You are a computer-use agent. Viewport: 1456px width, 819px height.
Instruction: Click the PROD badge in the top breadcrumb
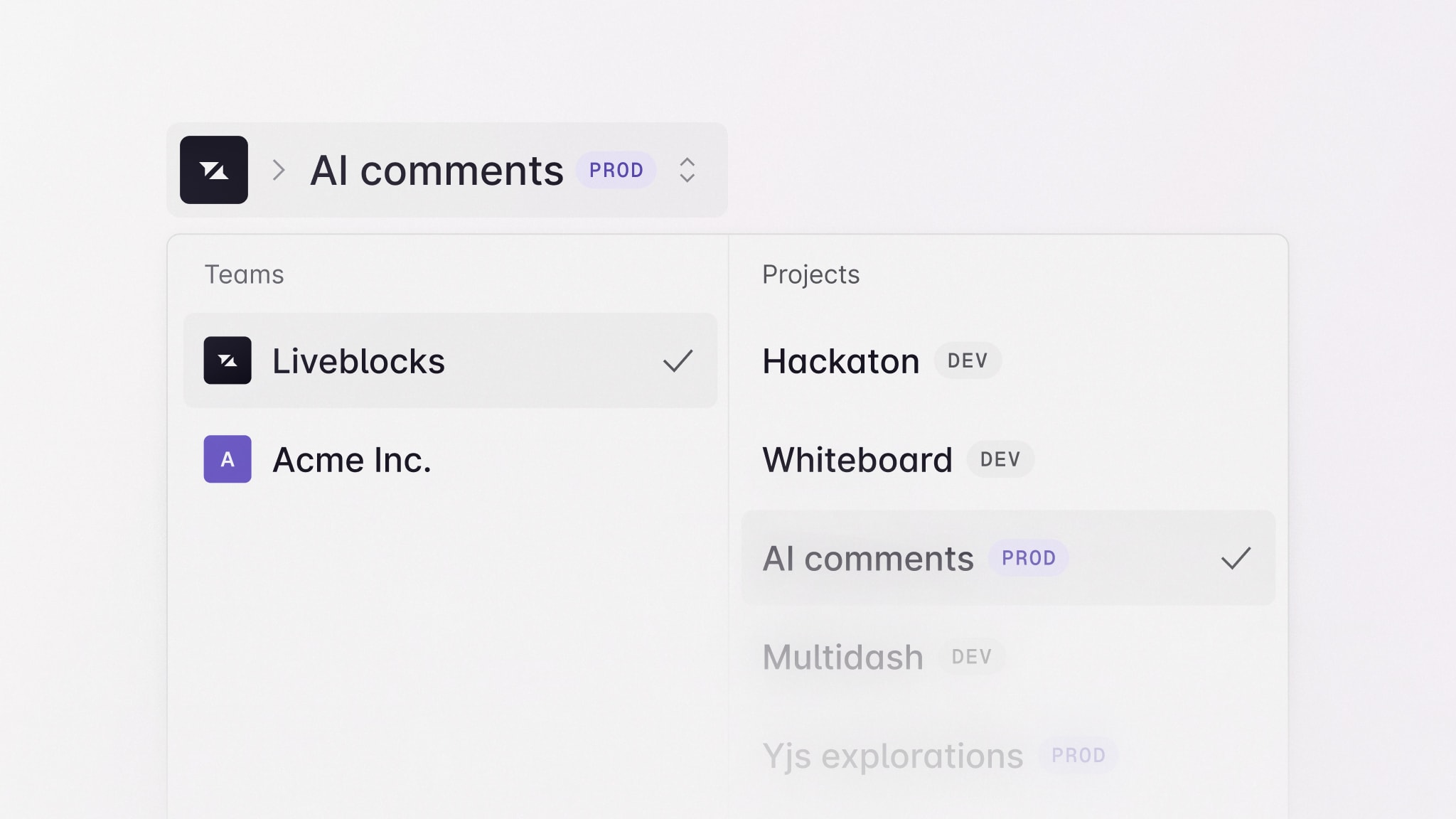pyautogui.click(x=616, y=170)
